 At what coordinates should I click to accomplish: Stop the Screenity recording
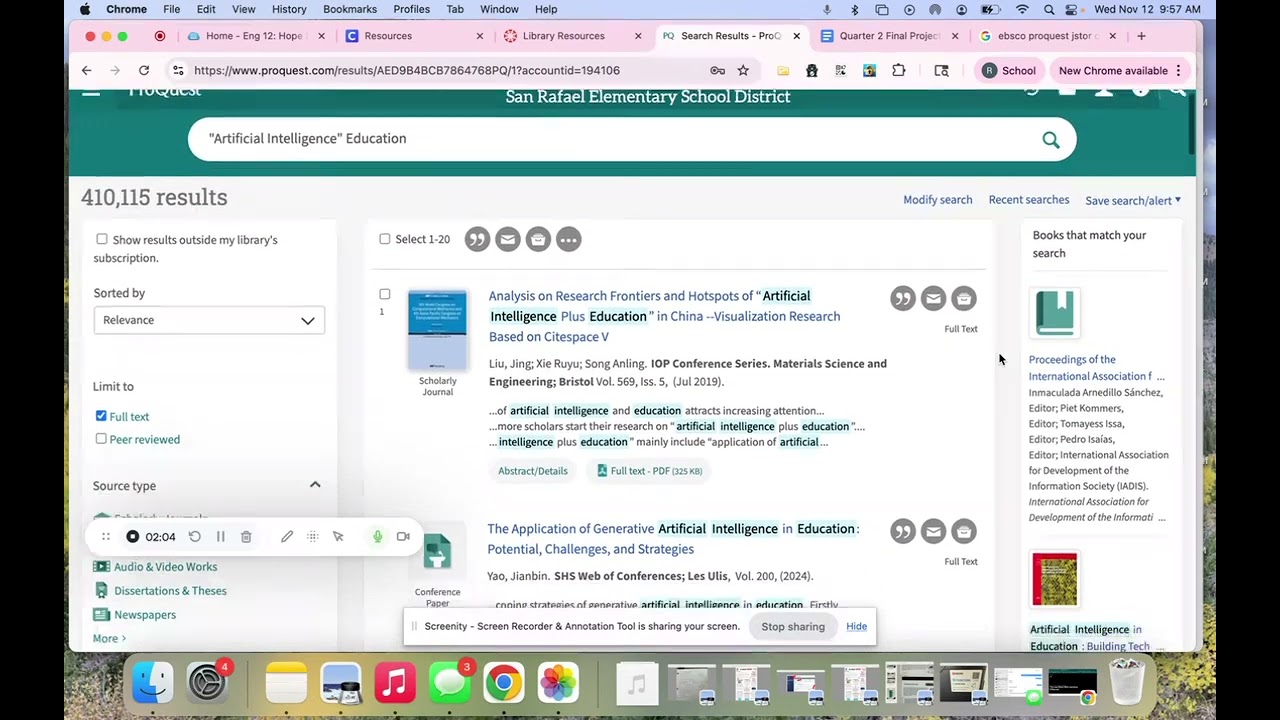pos(132,537)
